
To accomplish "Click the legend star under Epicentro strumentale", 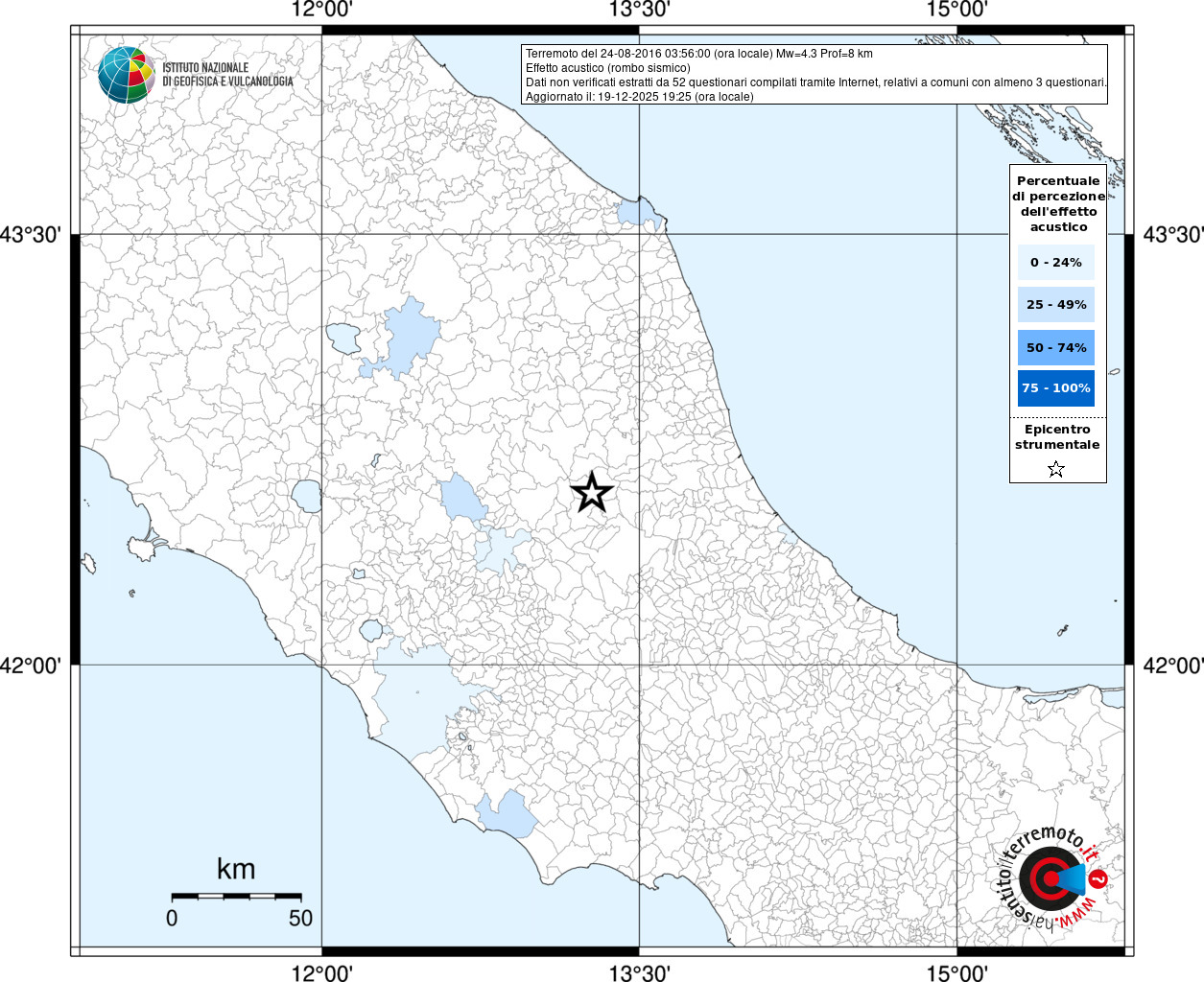I will click(1056, 469).
